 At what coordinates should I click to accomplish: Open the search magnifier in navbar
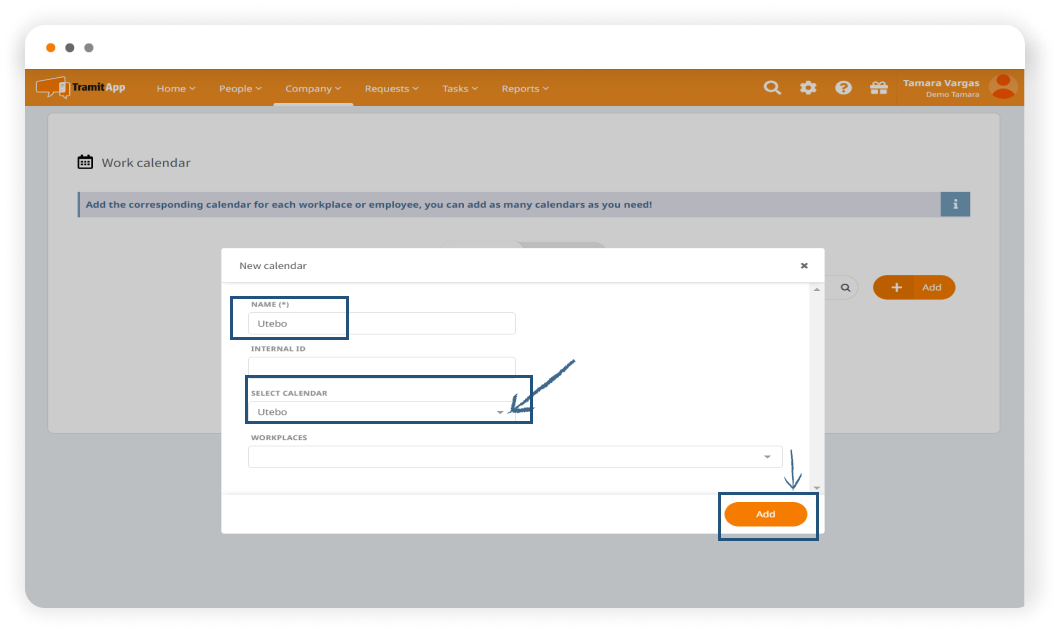click(x=772, y=88)
